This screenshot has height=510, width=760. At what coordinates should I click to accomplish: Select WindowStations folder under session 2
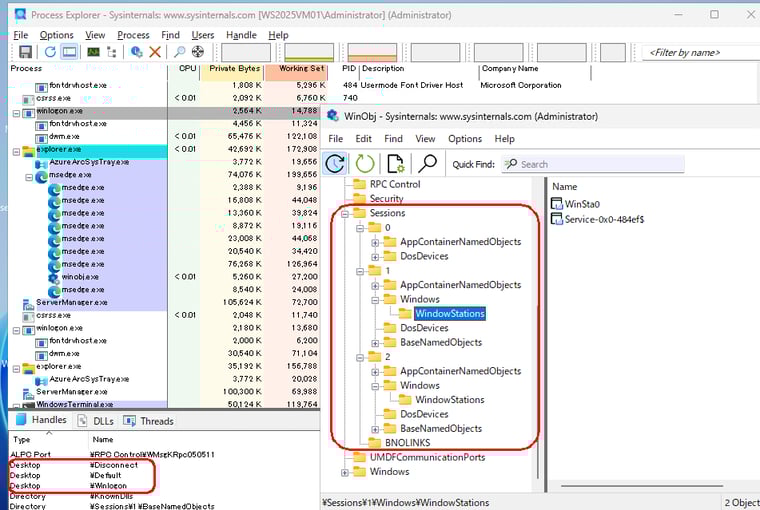click(x=450, y=400)
